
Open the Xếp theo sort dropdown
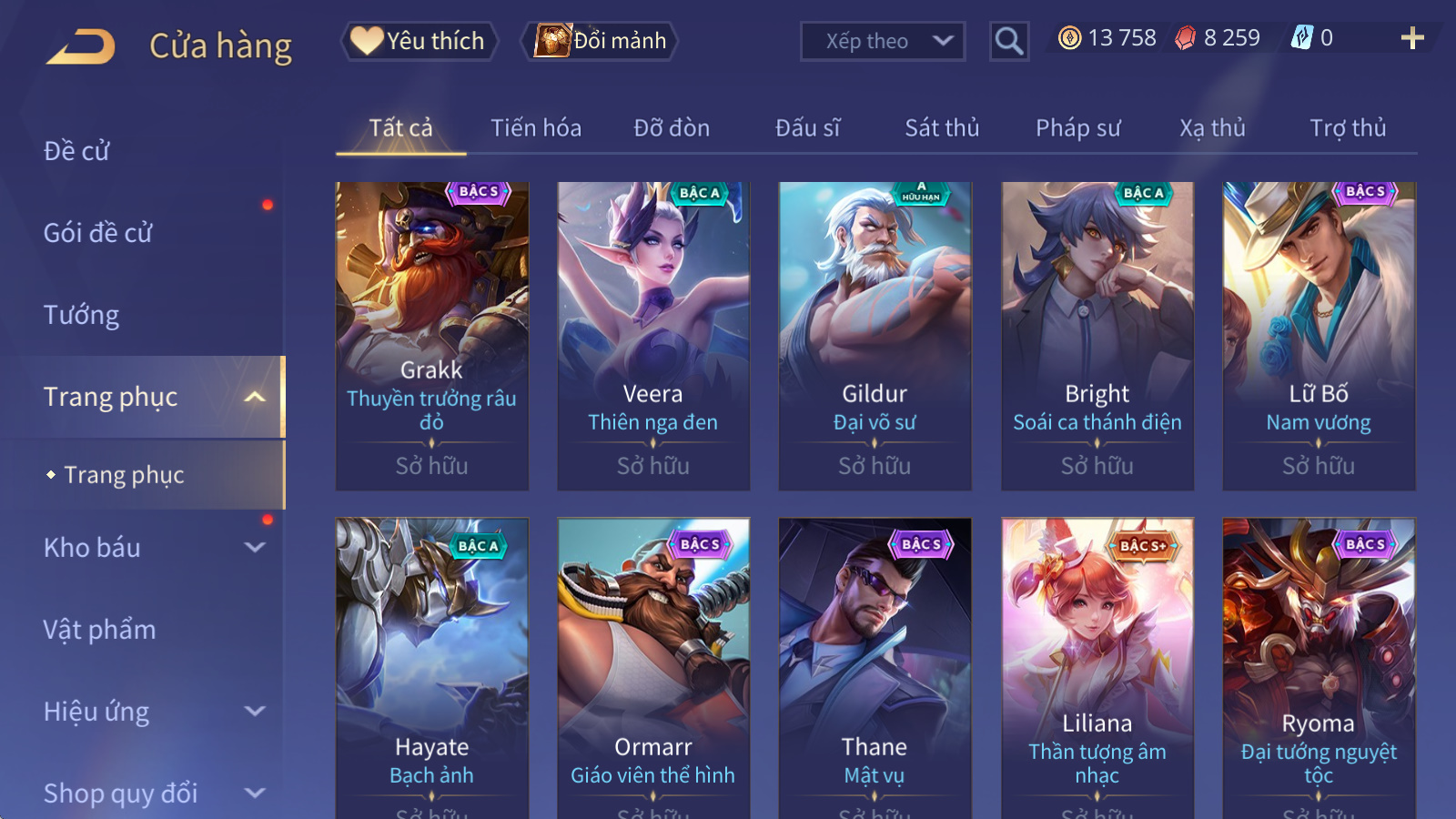click(x=882, y=41)
